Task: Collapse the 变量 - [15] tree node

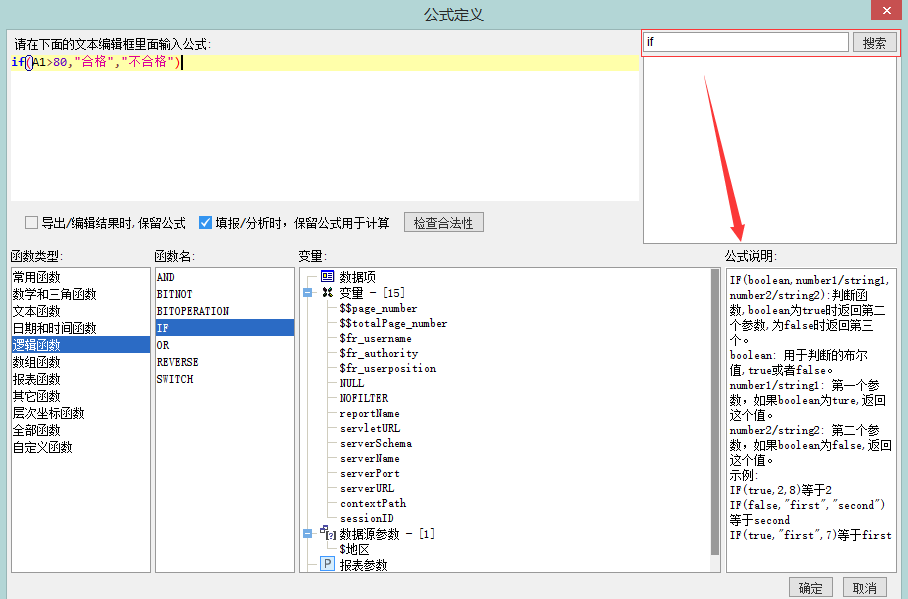Action: tap(307, 293)
